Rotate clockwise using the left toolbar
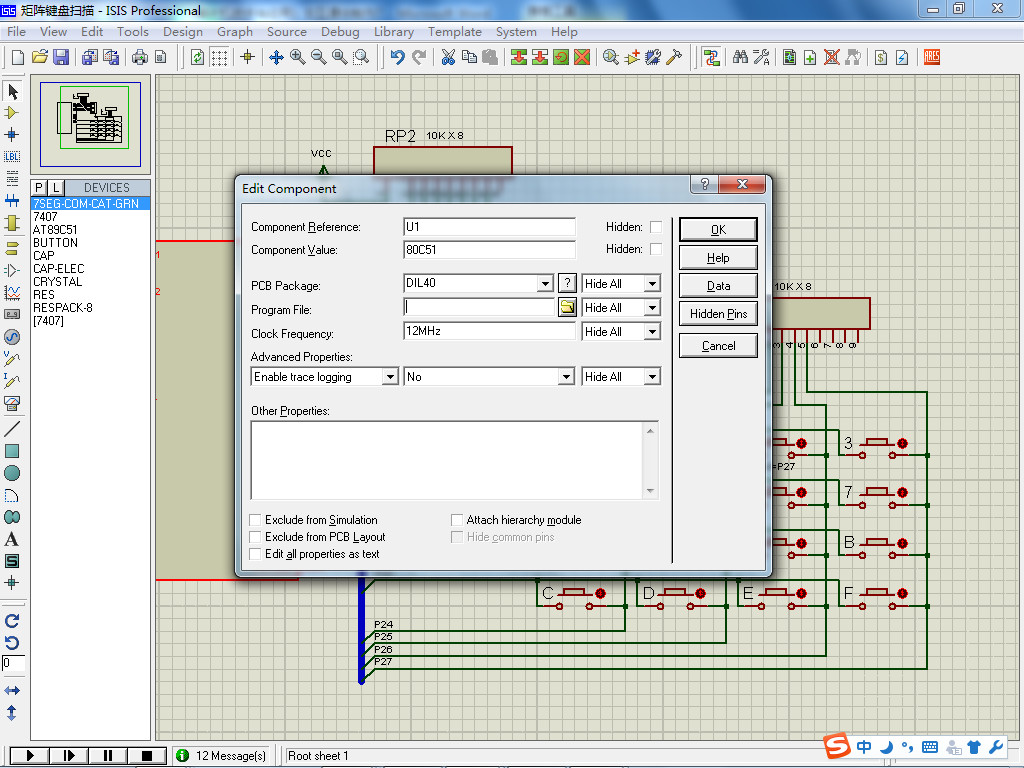The height and width of the screenshot is (768, 1024). pyautogui.click(x=12, y=621)
